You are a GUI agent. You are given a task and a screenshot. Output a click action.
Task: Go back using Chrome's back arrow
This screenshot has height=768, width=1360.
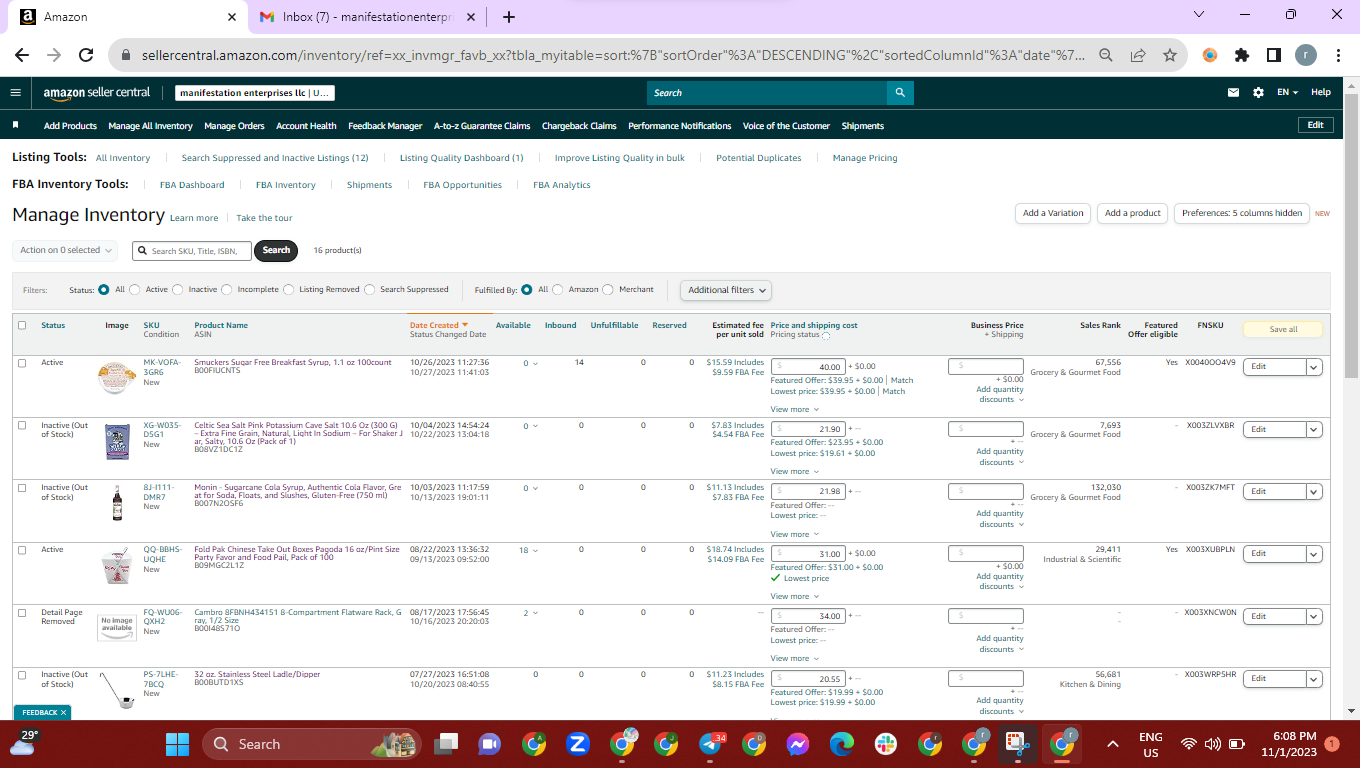point(22,56)
